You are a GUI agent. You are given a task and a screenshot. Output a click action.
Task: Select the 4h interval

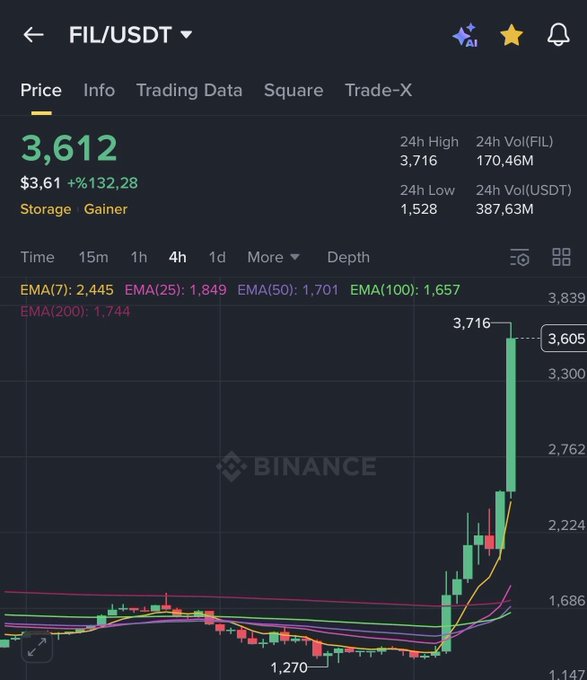(x=178, y=257)
